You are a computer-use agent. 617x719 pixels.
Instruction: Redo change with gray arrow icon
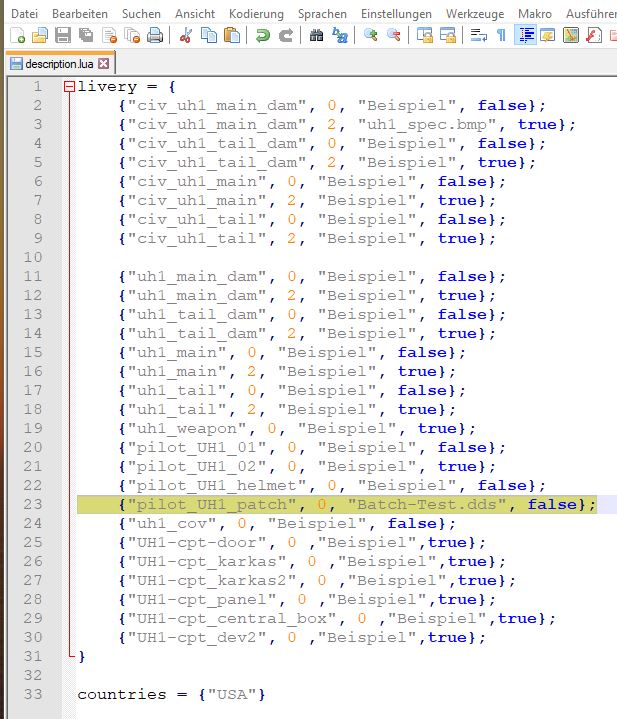click(x=286, y=35)
